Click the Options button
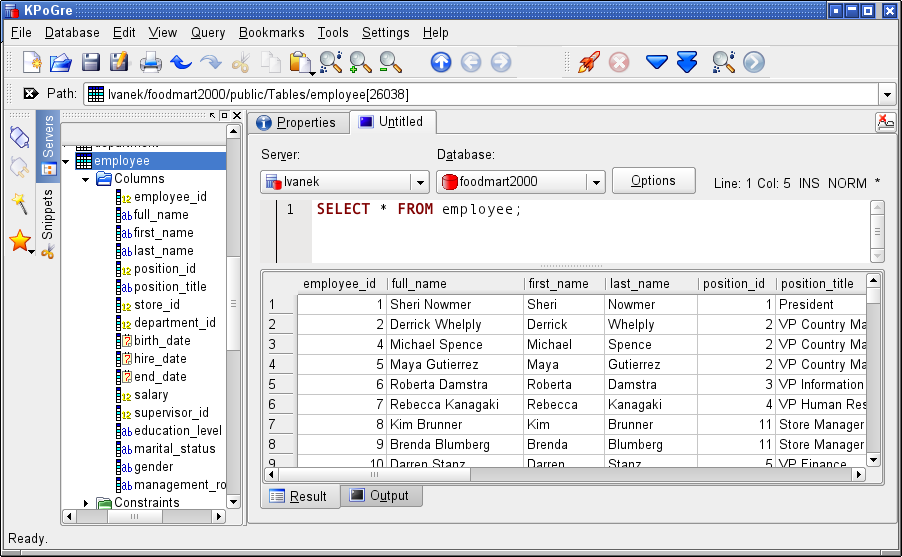 (x=653, y=181)
